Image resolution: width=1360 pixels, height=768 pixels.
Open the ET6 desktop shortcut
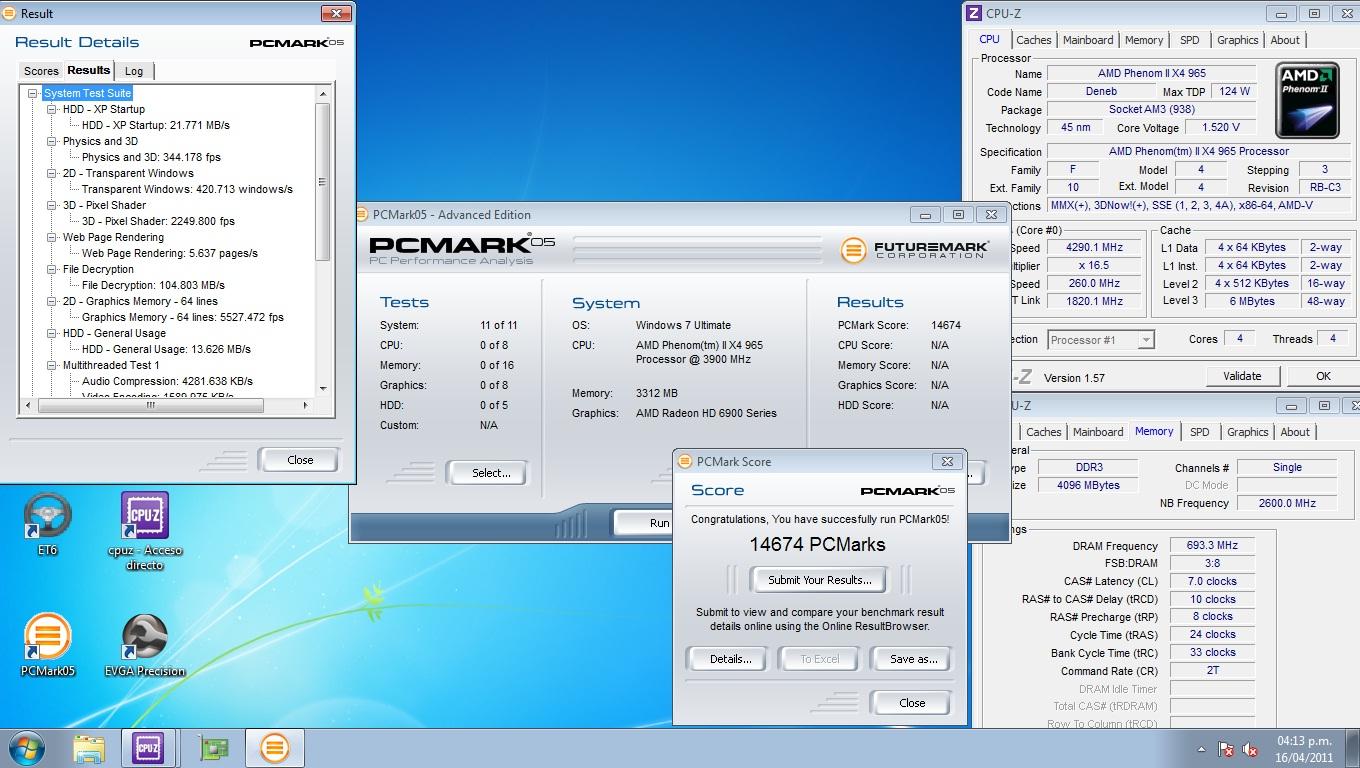pyautogui.click(x=47, y=524)
